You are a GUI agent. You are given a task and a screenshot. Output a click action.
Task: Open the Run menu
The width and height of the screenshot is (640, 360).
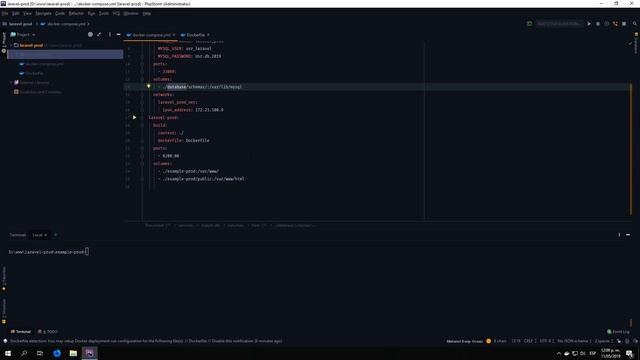pos(91,13)
